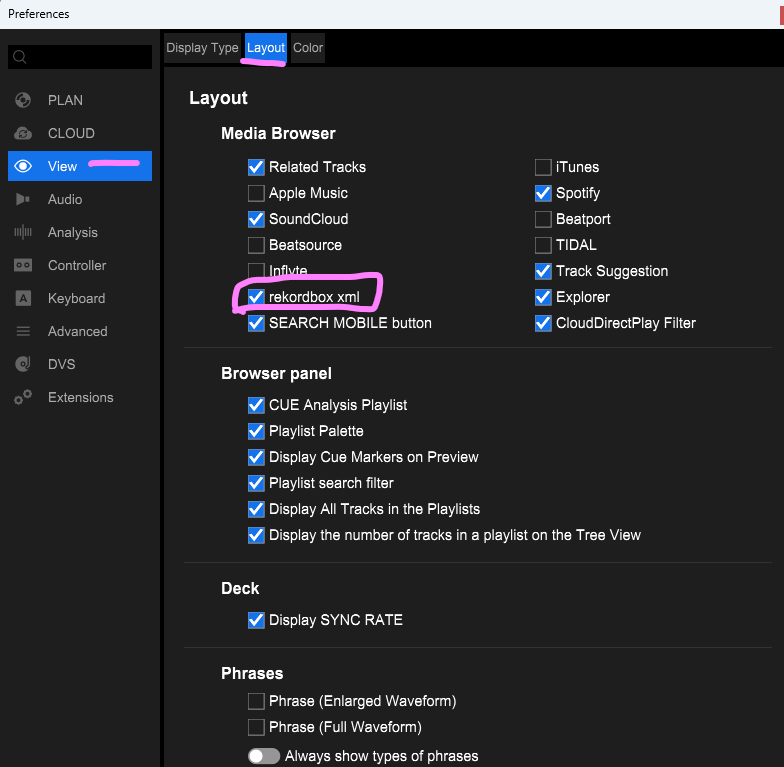Toggle Display All Tracks in the Playlists
Screen dimensions: 784x767
tap(256, 509)
